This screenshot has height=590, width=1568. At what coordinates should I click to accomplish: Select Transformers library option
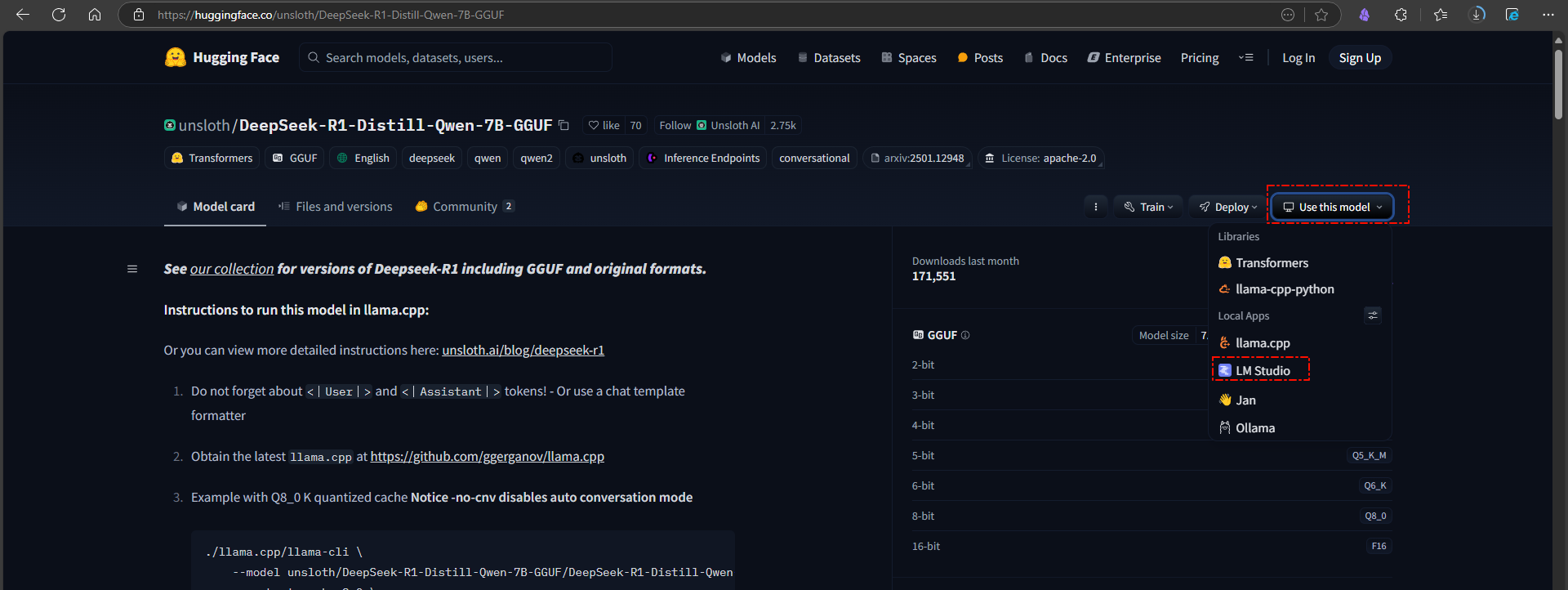pos(1300,263)
